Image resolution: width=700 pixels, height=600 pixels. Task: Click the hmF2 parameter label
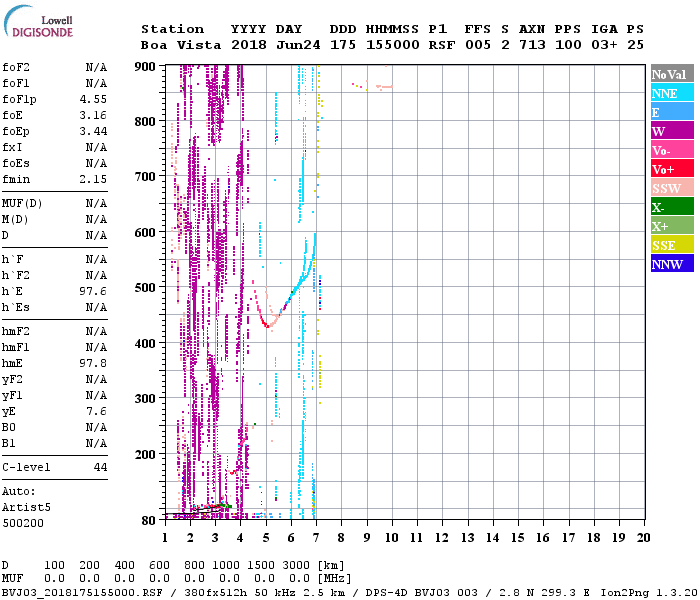tap(16, 331)
